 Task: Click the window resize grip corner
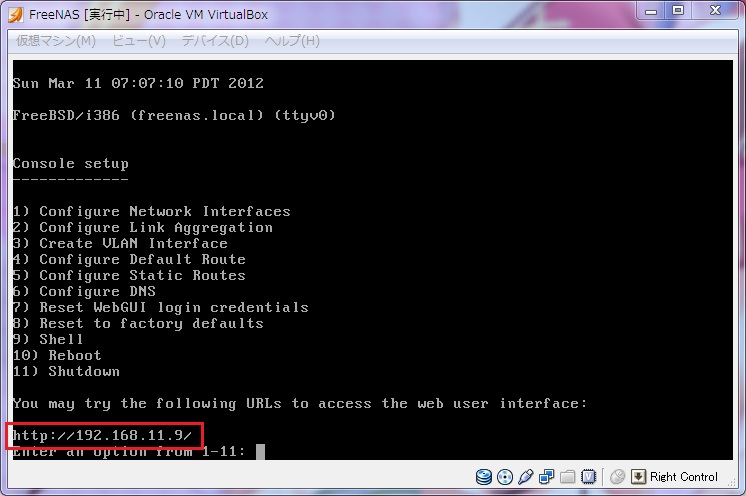[x=732, y=482]
